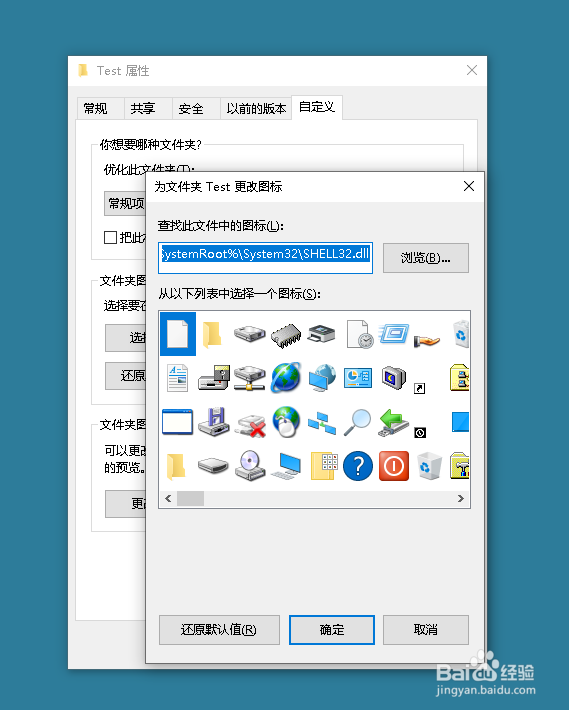Select the blank document icon
This screenshot has width=569, height=710.
(177, 334)
